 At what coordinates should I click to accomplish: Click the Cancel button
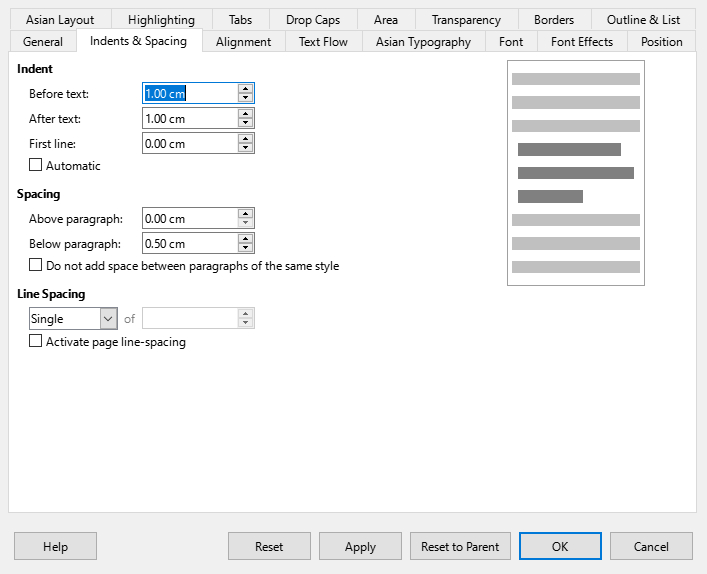(x=651, y=546)
